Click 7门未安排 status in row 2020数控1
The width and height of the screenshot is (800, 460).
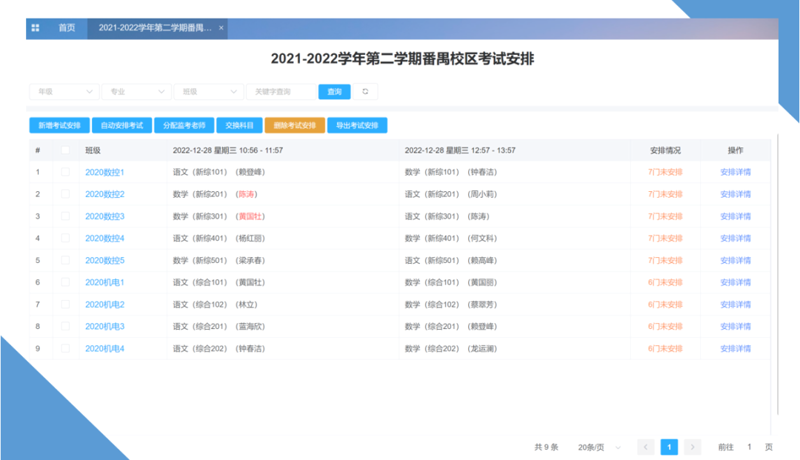[665, 172]
